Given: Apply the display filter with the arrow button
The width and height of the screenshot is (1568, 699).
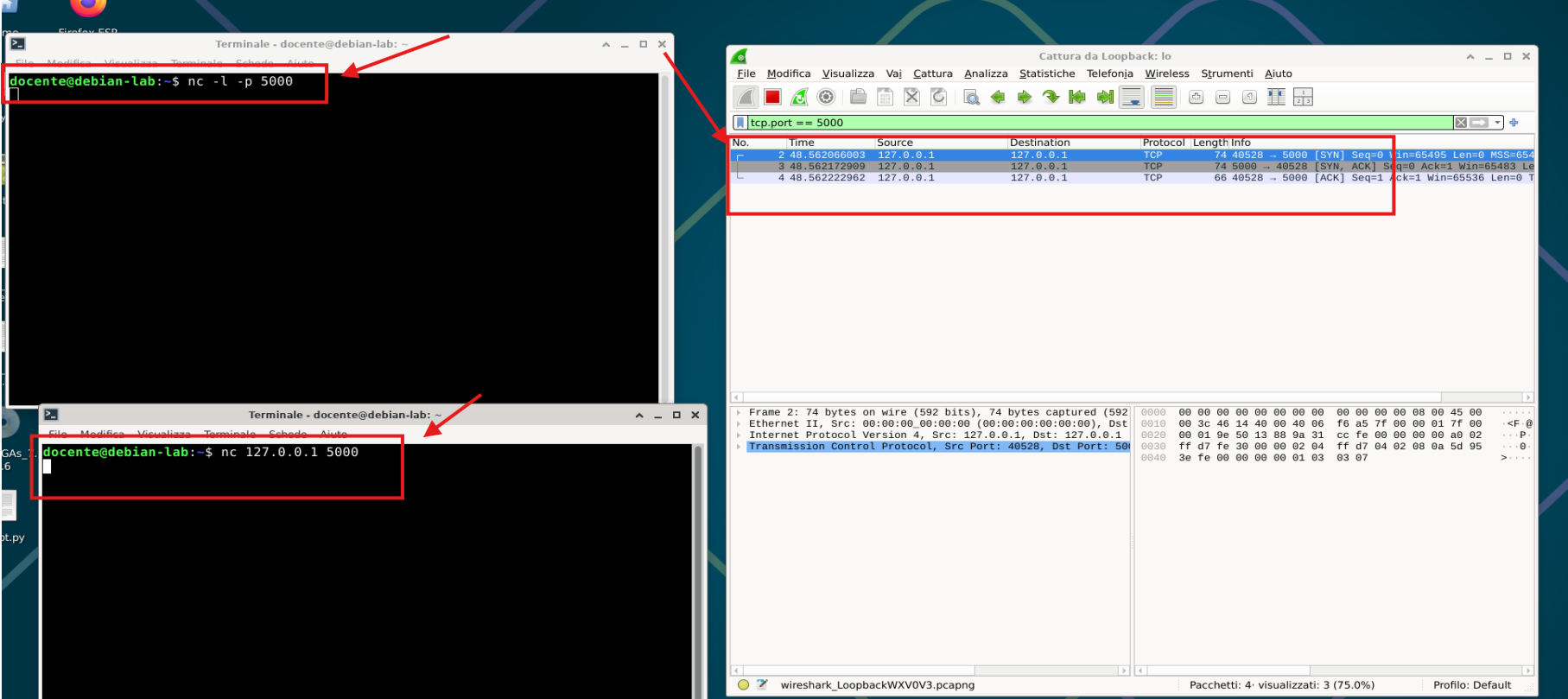Looking at the screenshot, I should click(1479, 123).
